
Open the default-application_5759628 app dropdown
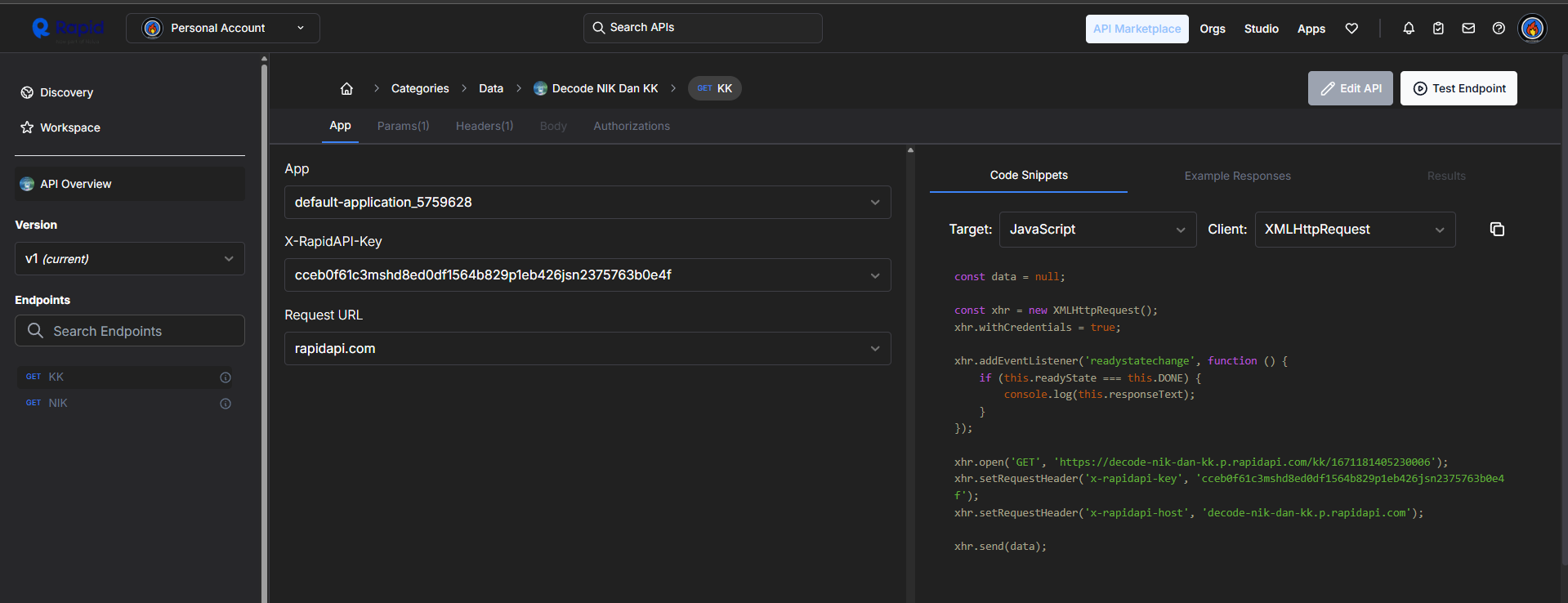tap(587, 202)
